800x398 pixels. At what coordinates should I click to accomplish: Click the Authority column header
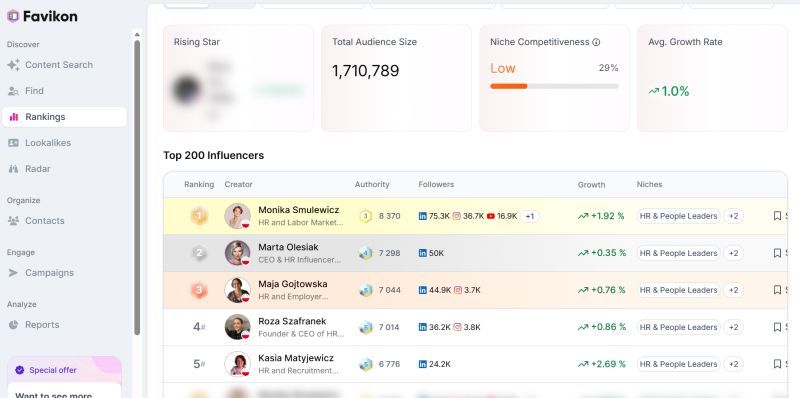(x=372, y=184)
